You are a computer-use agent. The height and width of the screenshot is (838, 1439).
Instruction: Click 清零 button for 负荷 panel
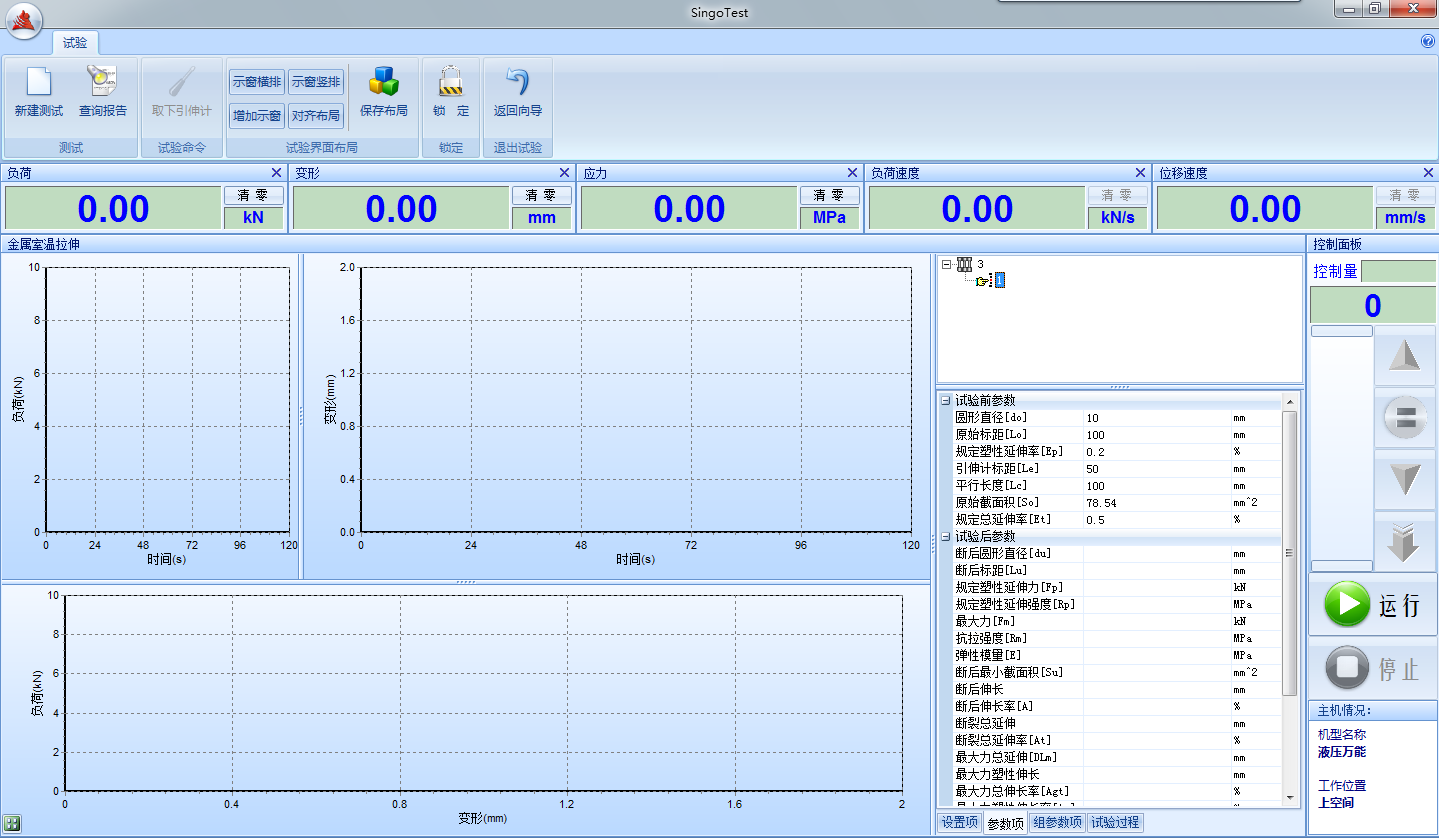tap(253, 196)
